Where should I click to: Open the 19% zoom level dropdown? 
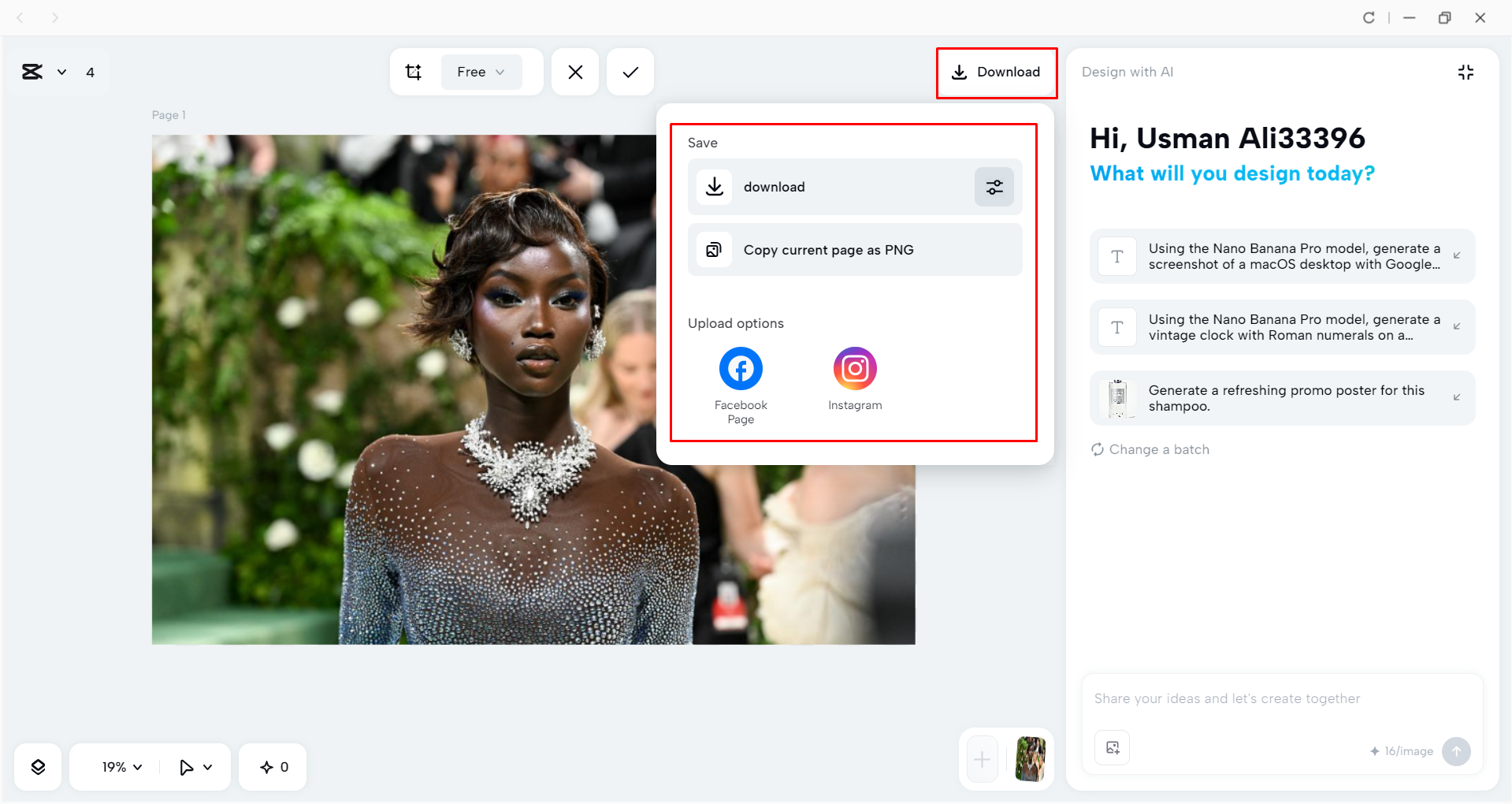click(x=122, y=767)
